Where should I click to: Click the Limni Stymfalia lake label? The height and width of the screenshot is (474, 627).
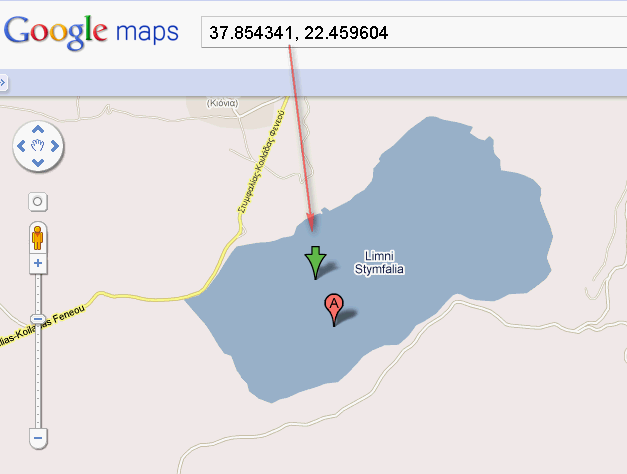[x=379, y=262]
